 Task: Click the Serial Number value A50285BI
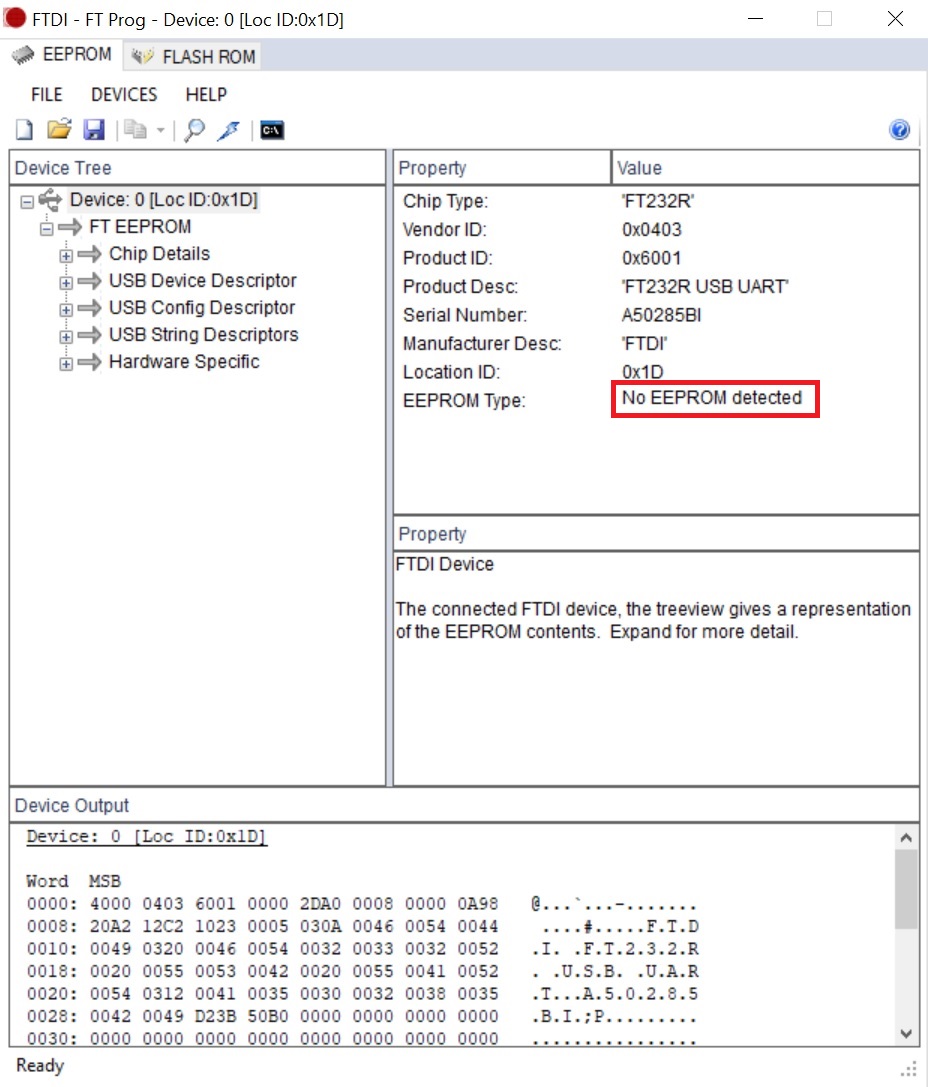(661, 315)
